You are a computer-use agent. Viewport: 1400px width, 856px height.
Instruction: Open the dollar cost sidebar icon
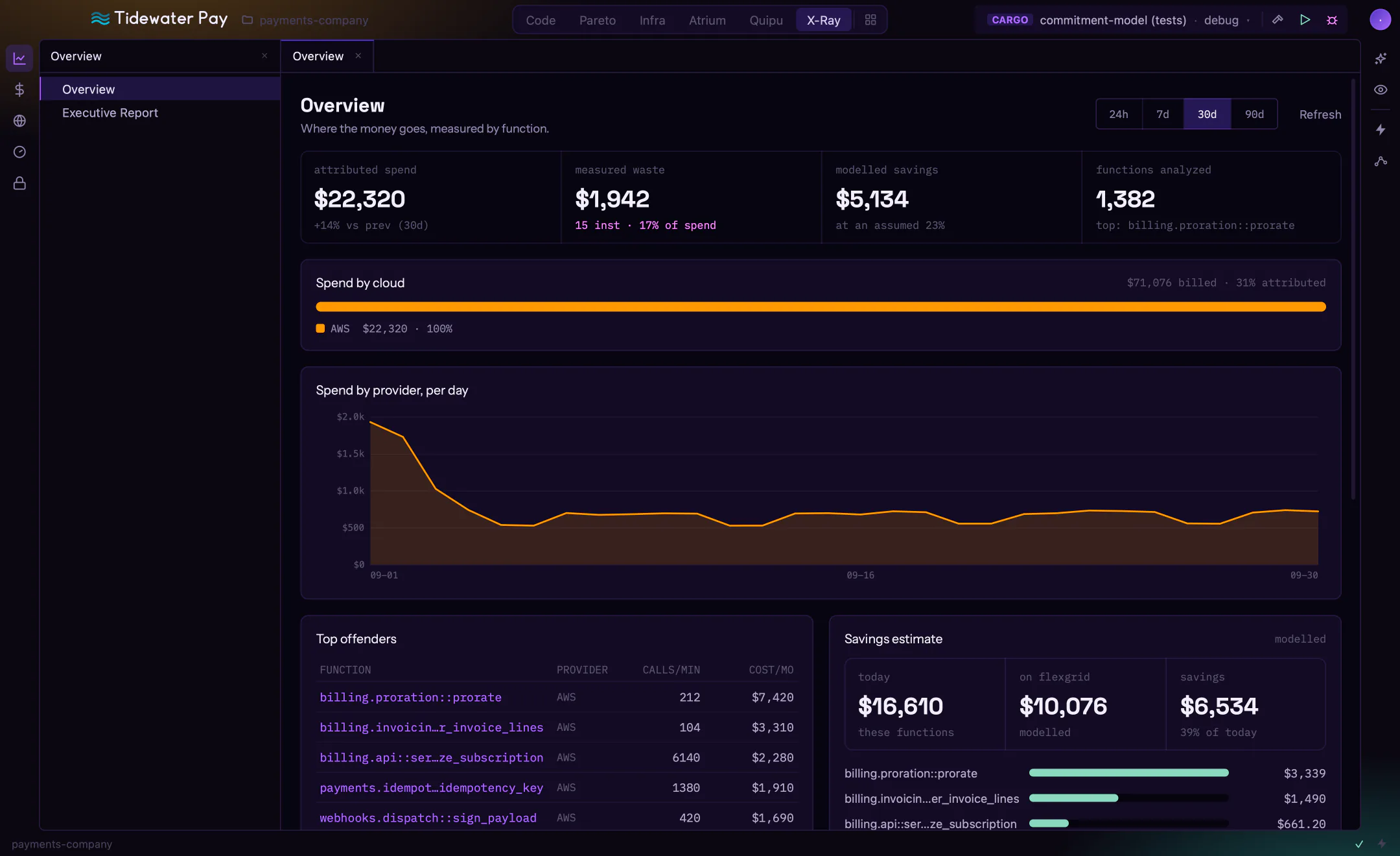tap(19, 89)
